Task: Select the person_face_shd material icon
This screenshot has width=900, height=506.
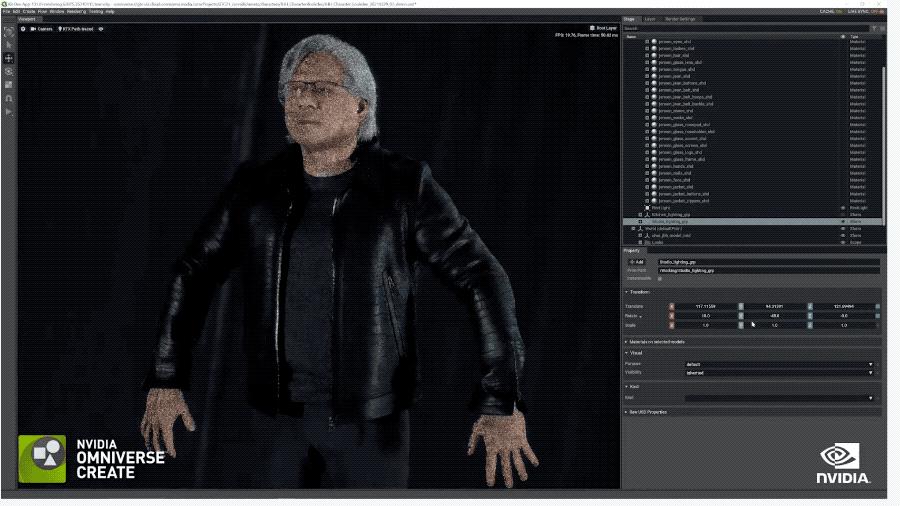Action: click(654, 180)
